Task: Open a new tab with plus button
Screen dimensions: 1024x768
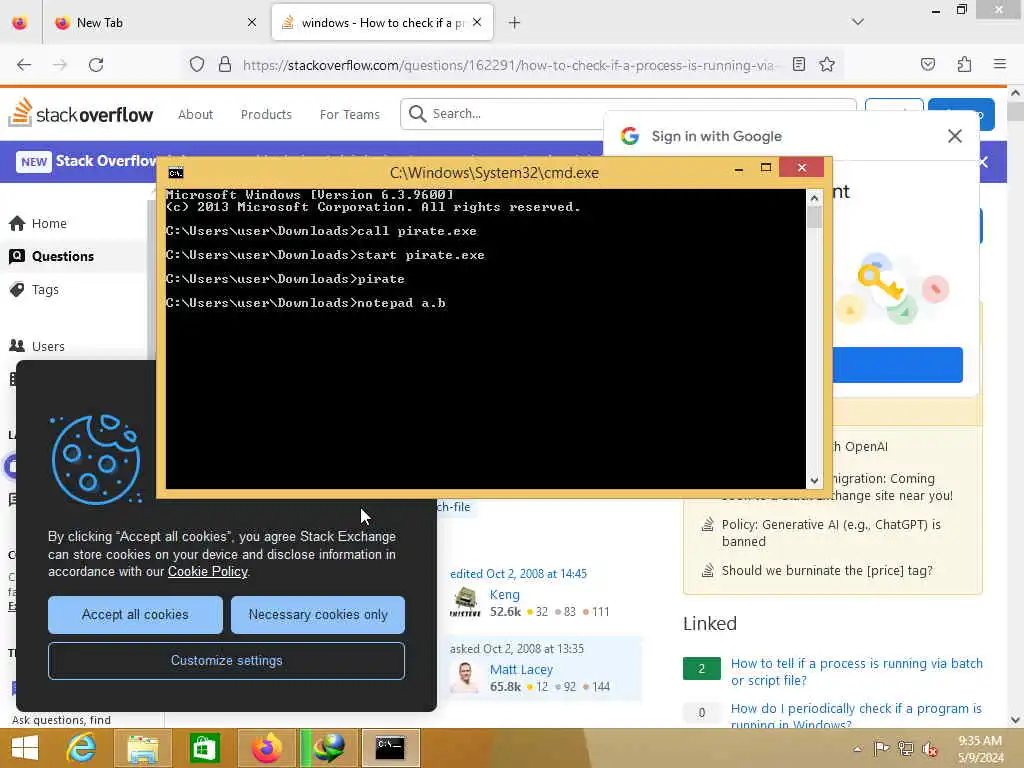Action: [x=515, y=23]
